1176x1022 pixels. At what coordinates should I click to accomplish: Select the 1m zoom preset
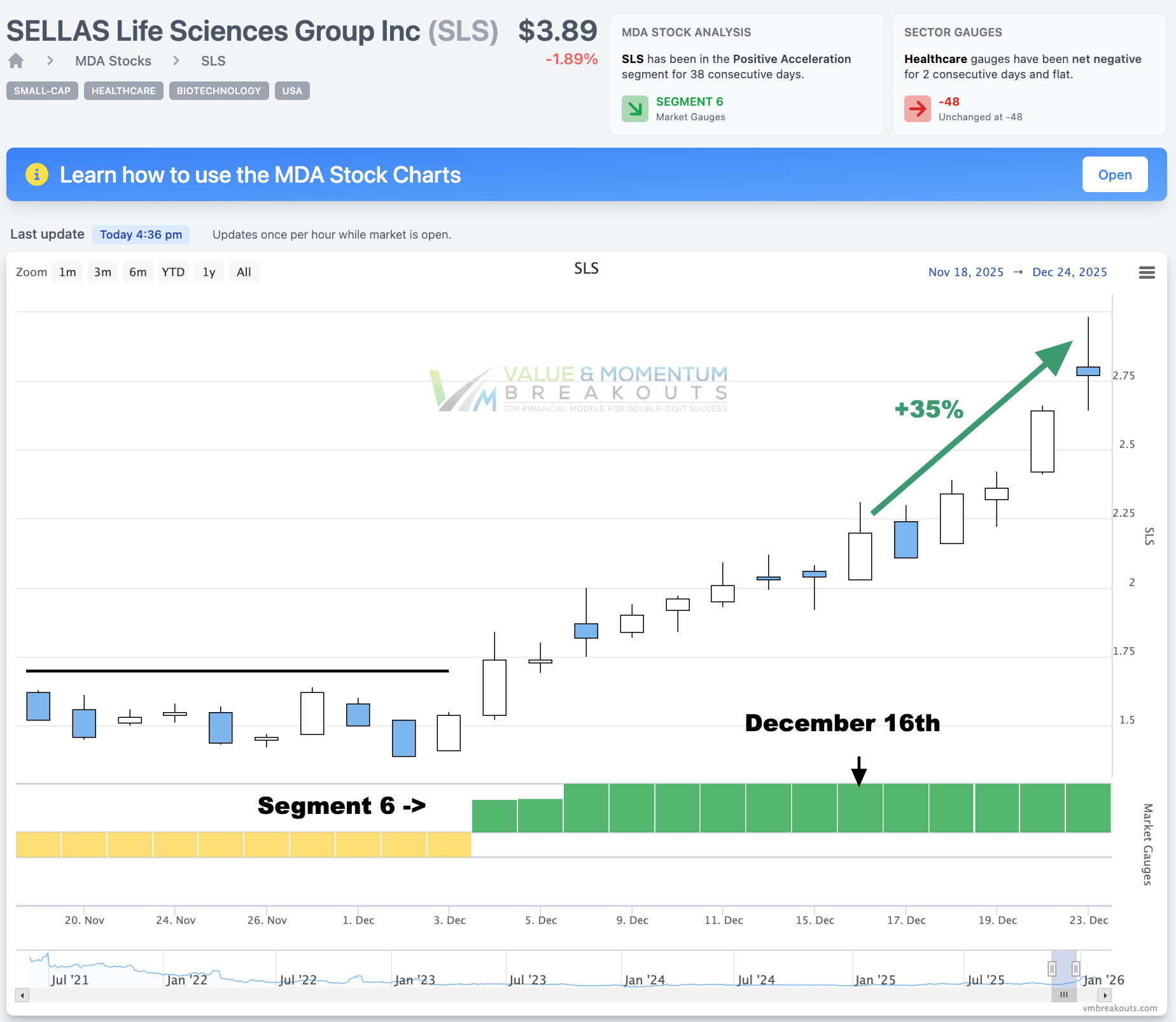67,272
